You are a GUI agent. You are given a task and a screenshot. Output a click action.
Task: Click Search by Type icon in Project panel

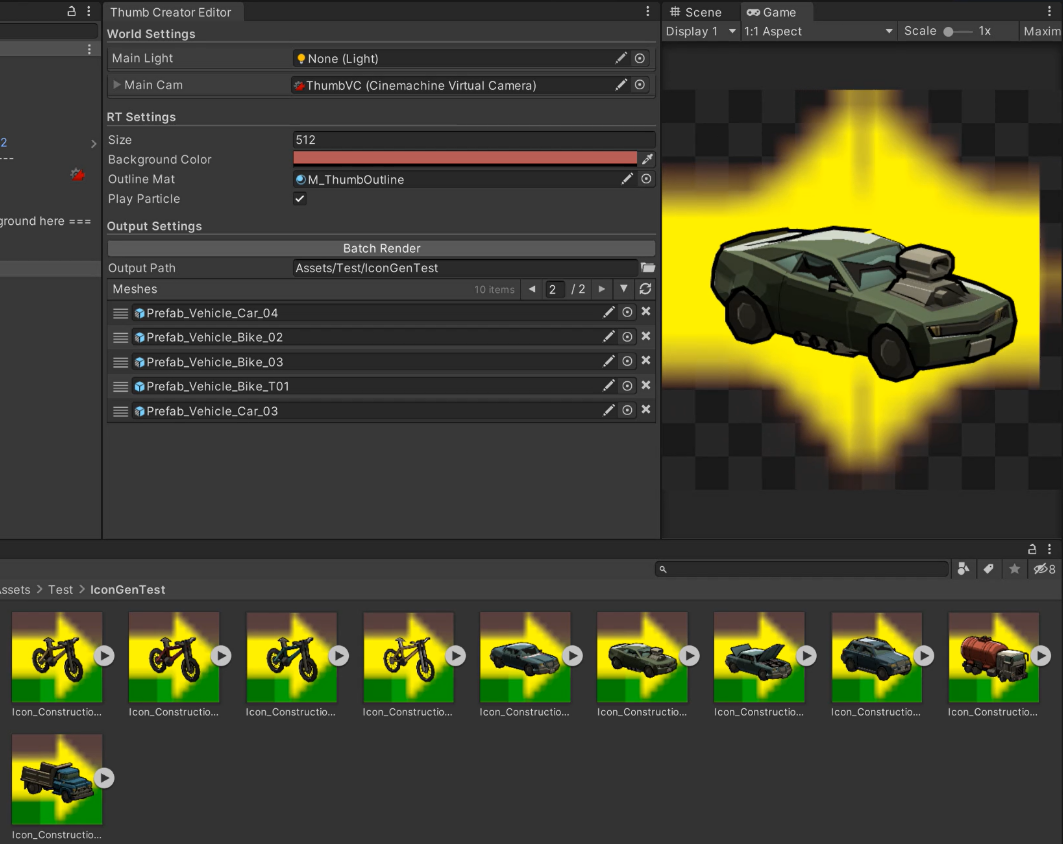click(x=962, y=569)
